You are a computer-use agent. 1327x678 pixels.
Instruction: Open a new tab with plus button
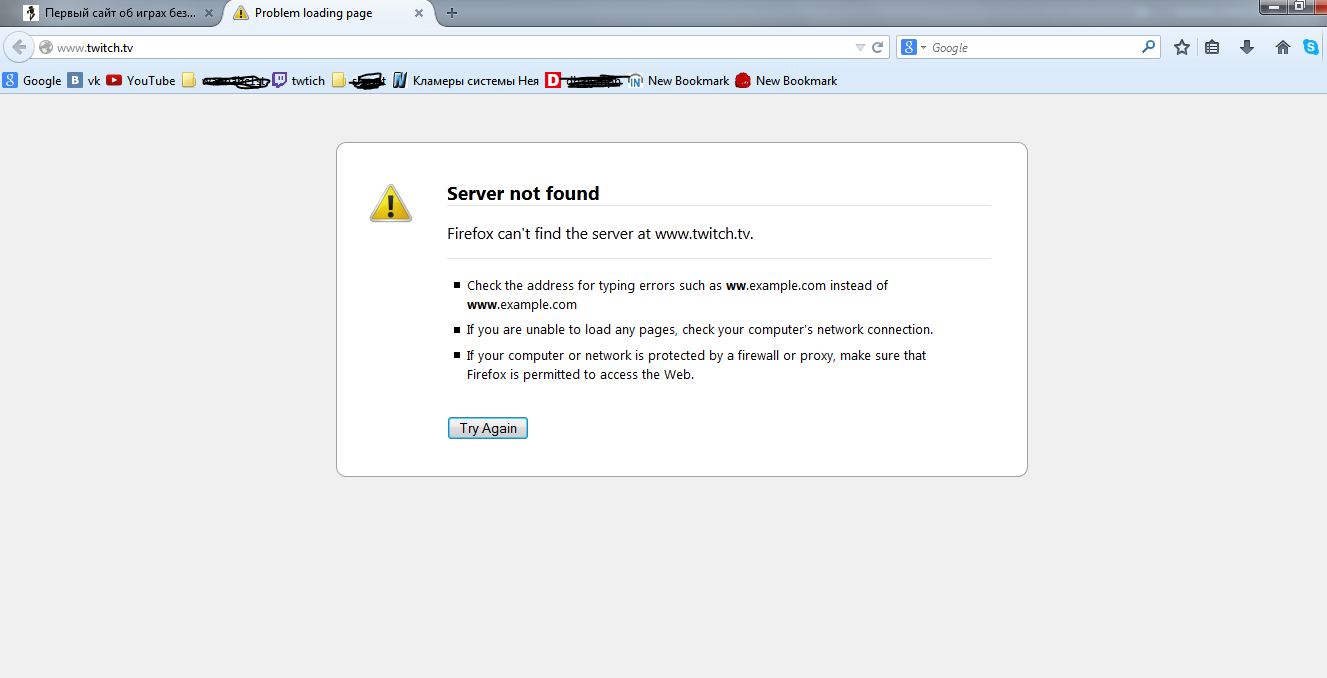(x=452, y=13)
